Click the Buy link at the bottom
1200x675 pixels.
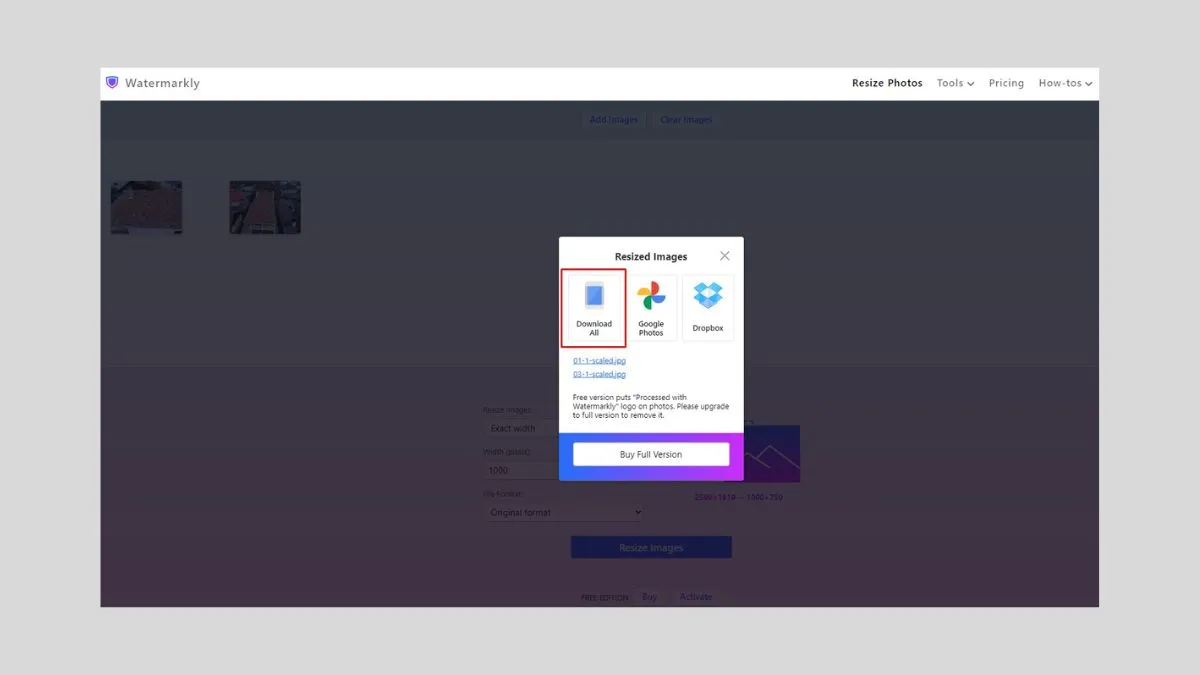649,596
